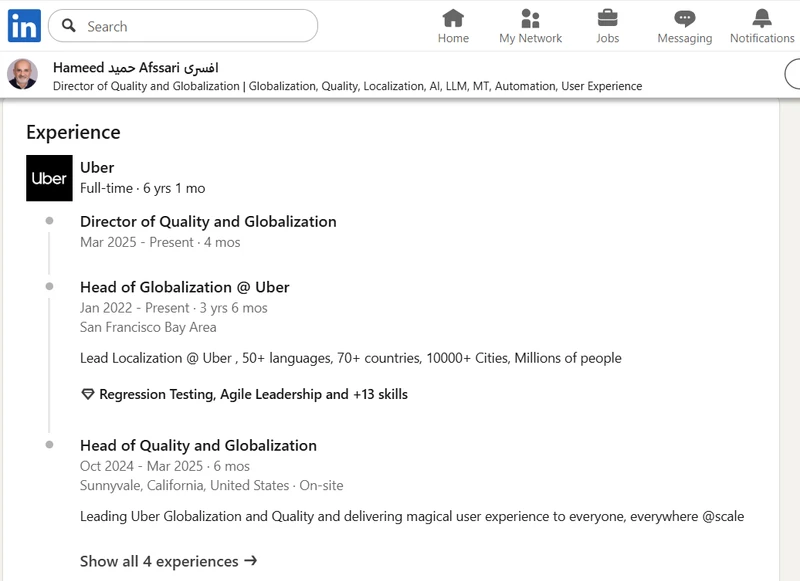The image size is (800, 581).
Task: Click the partially visible button at header right
Action: coord(792,75)
